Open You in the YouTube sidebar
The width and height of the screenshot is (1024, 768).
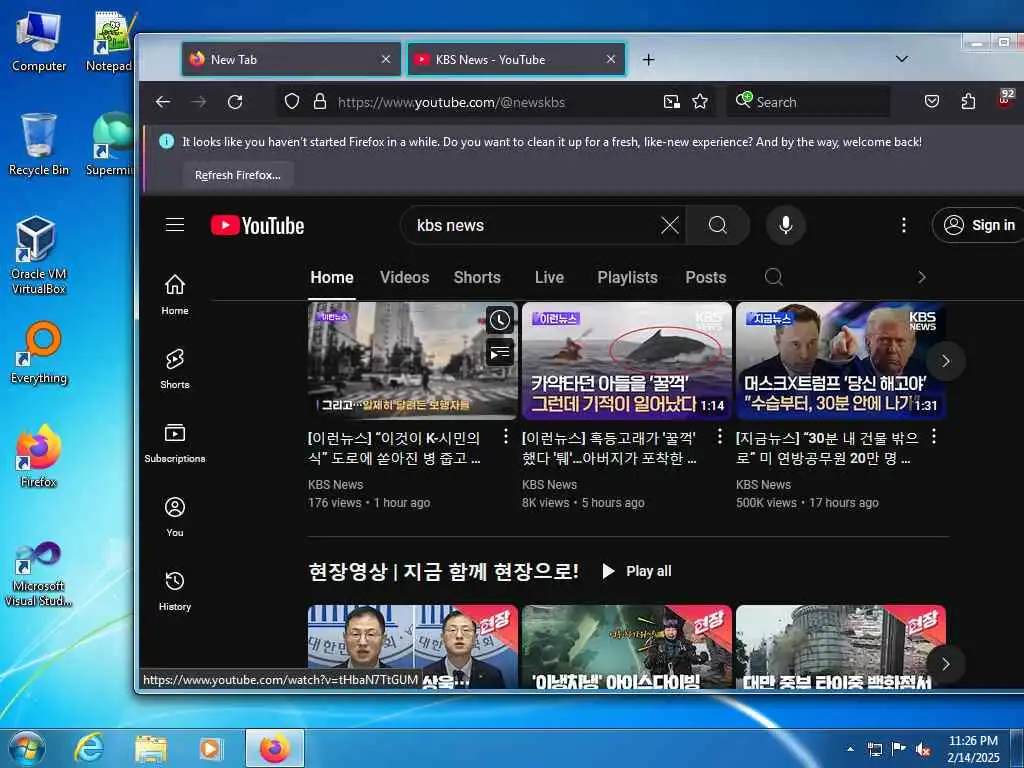point(175,517)
